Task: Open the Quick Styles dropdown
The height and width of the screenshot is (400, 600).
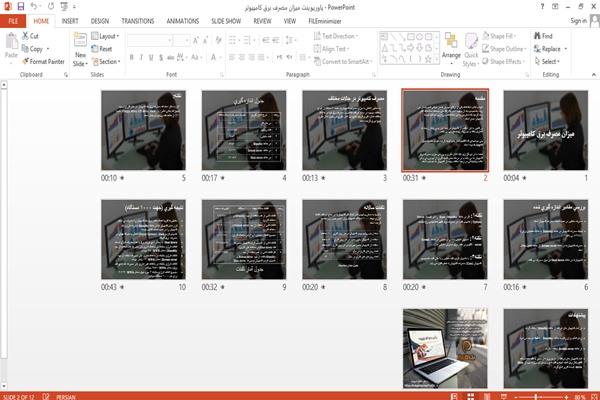Action: (x=471, y=50)
